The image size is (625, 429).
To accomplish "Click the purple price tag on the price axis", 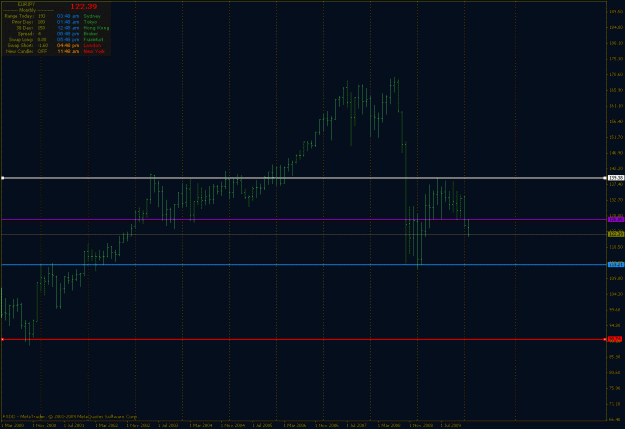I will point(616,220).
